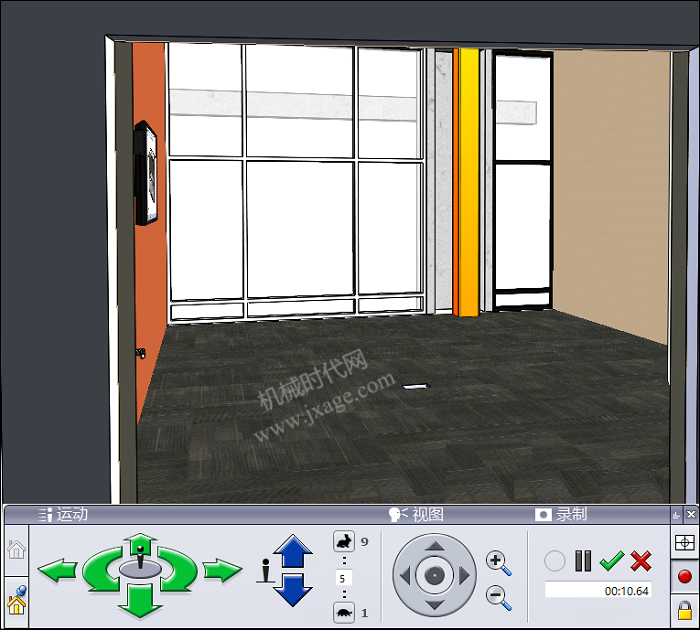The width and height of the screenshot is (700, 630).
Task: Click the turn left curved arrow
Action: (101, 570)
